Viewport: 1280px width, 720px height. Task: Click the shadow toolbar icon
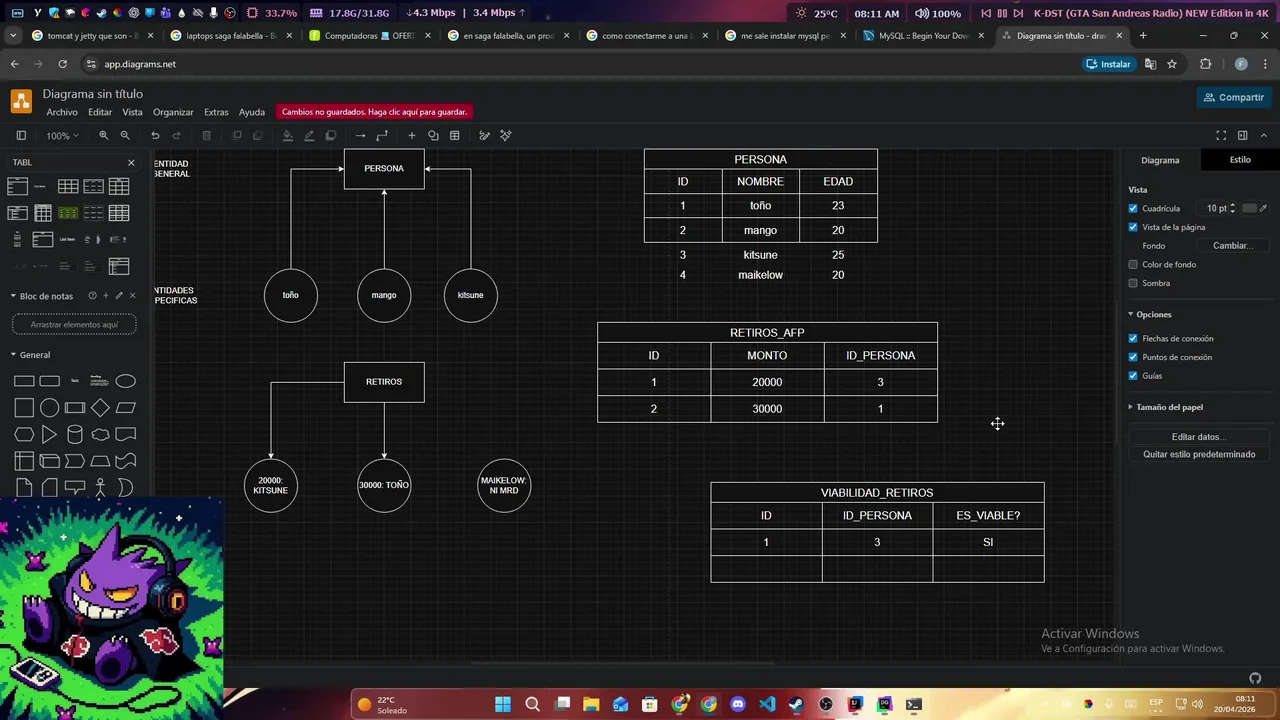(x=331, y=135)
